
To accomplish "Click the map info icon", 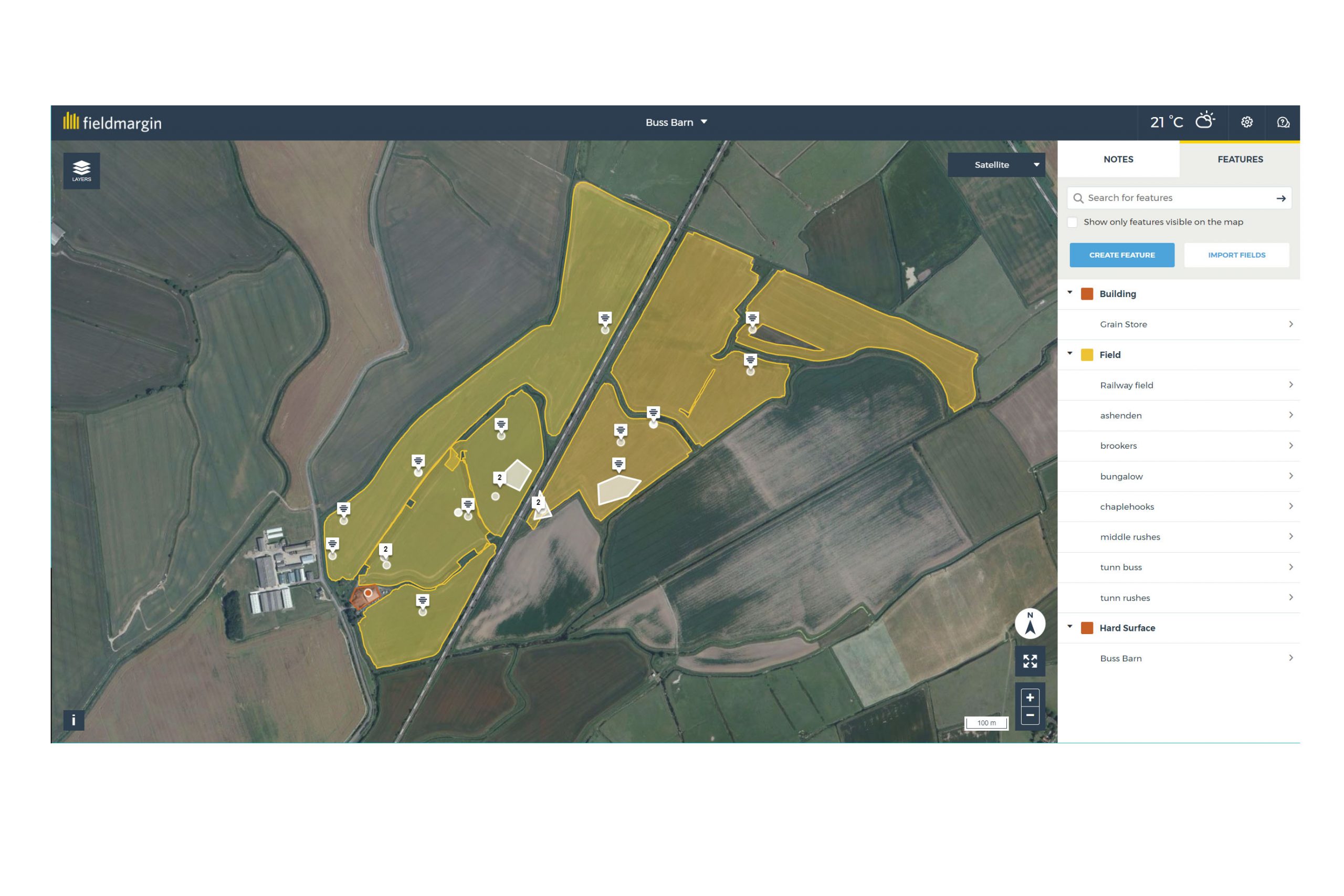I will click(x=72, y=721).
